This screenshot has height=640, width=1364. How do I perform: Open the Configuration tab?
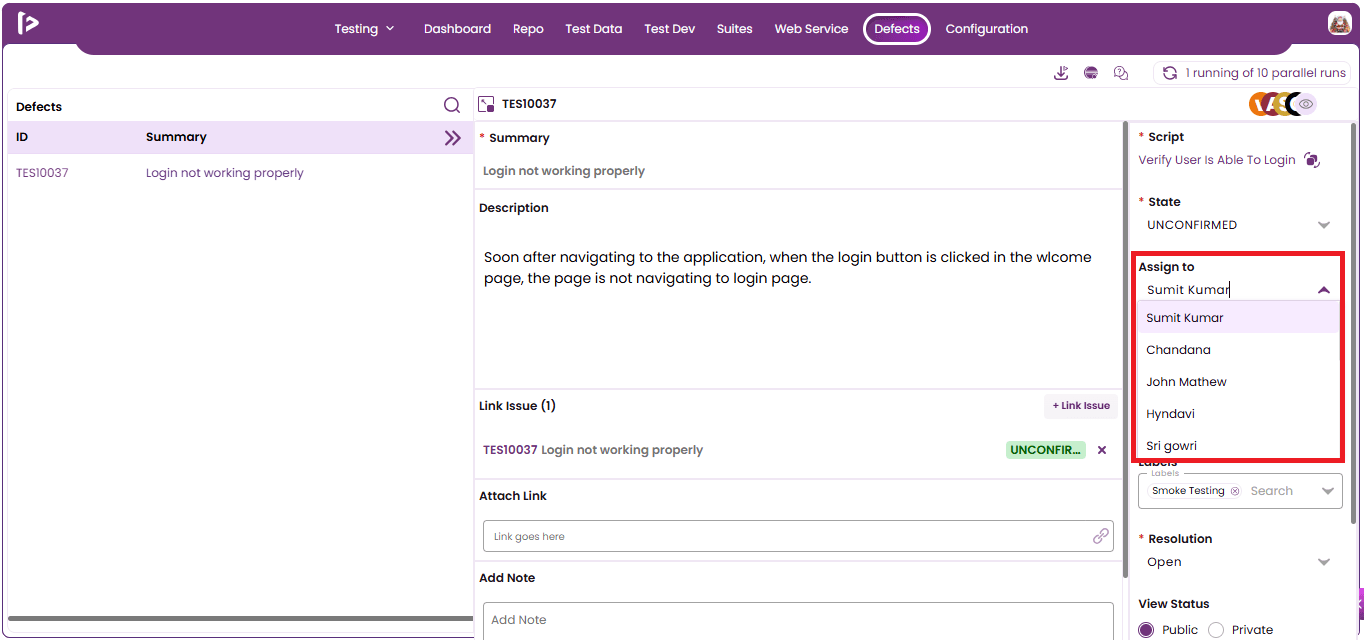(x=986, y=29)
